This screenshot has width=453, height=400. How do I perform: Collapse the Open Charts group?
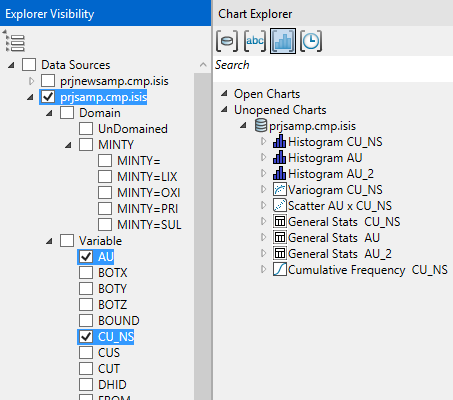225,93
